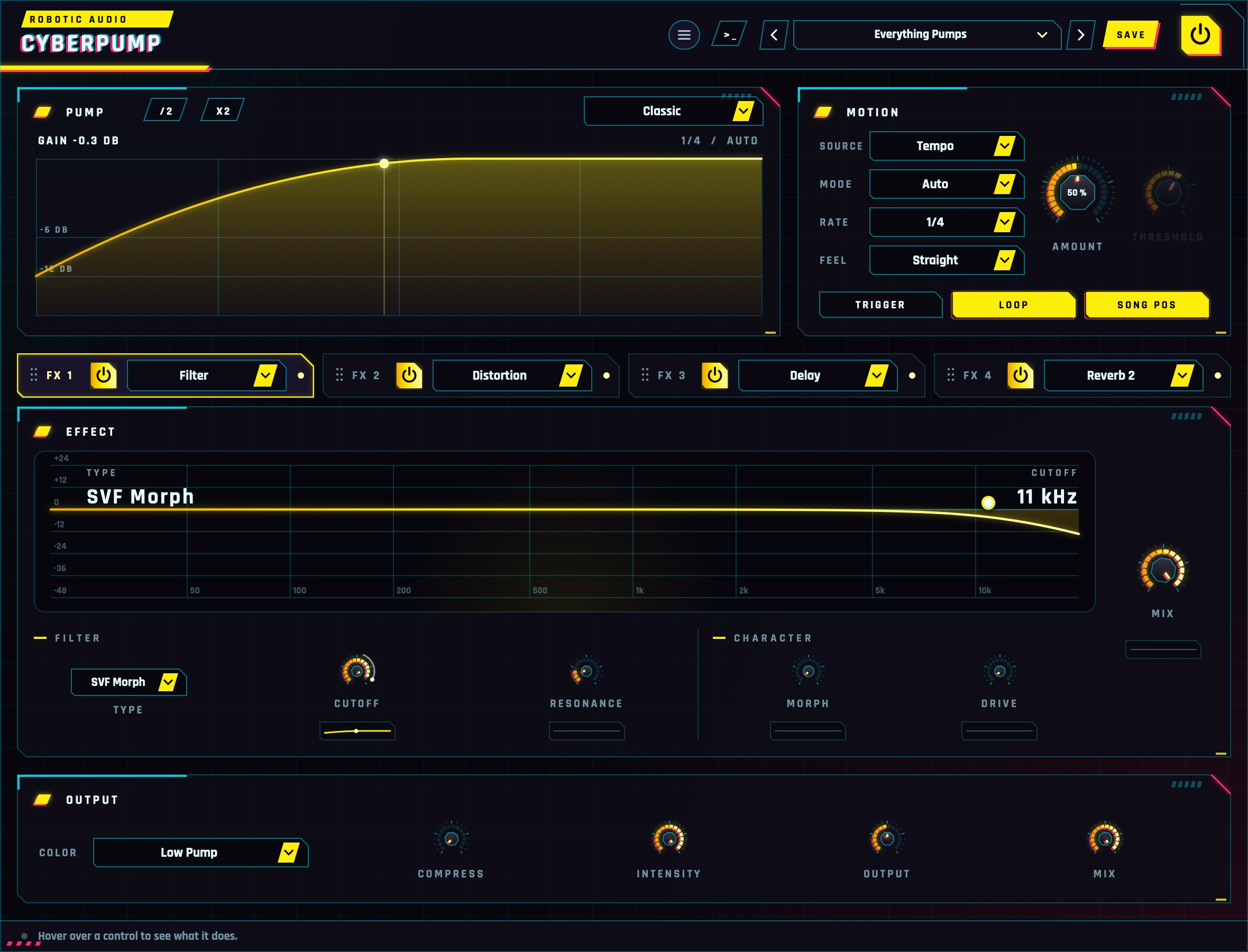Click the SAVE preset button

click(1131, 34)
